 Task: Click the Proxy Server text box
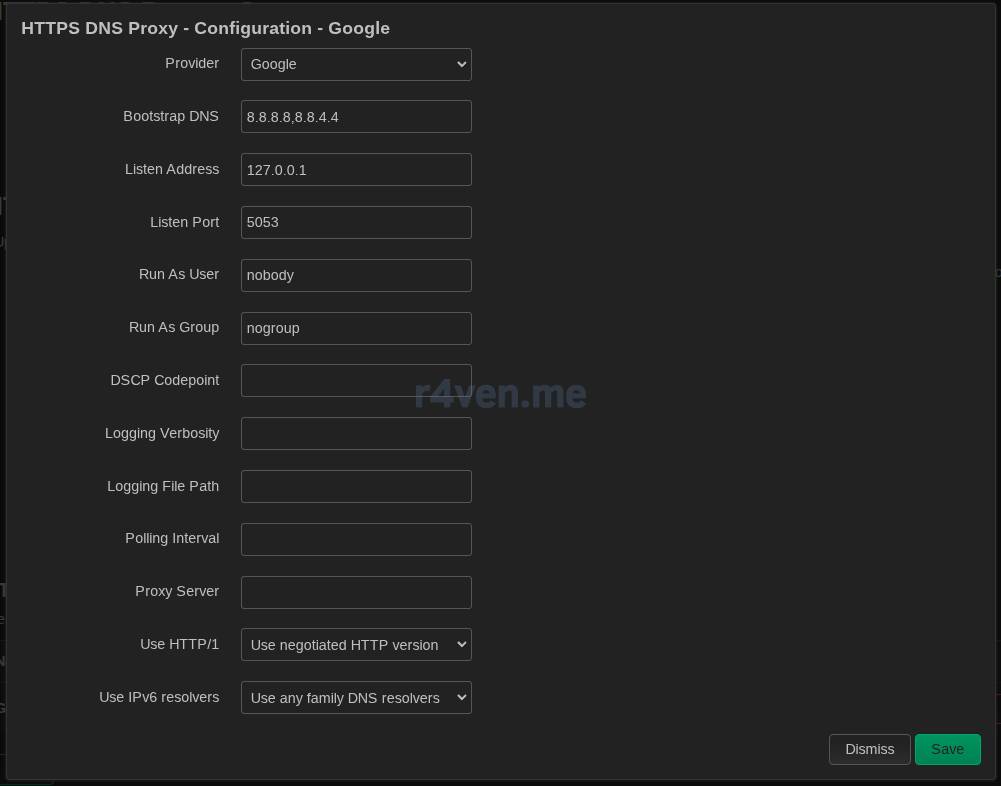click(x=355, y=592)
